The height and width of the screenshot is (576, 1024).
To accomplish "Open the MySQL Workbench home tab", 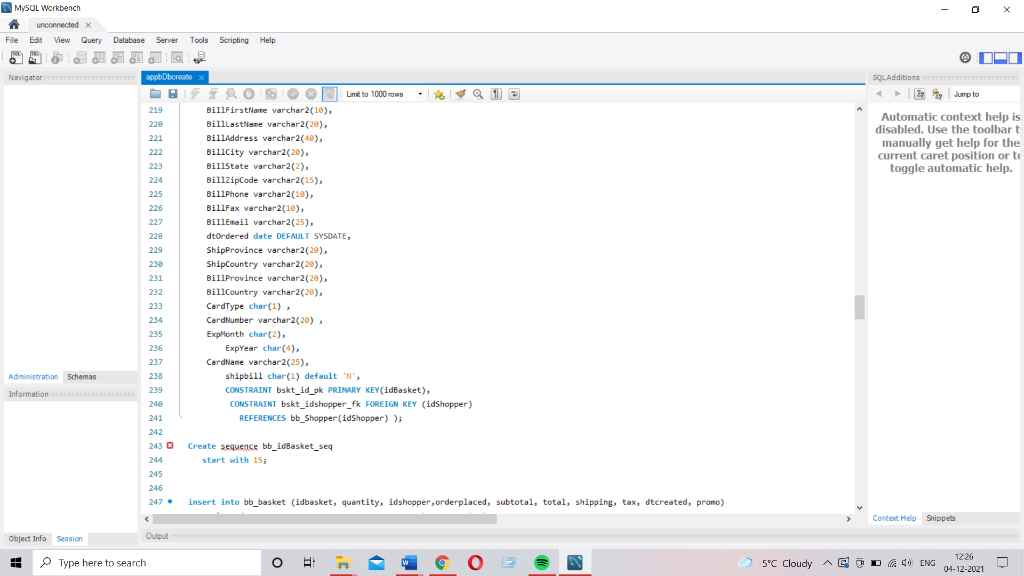I will [14, 25].
